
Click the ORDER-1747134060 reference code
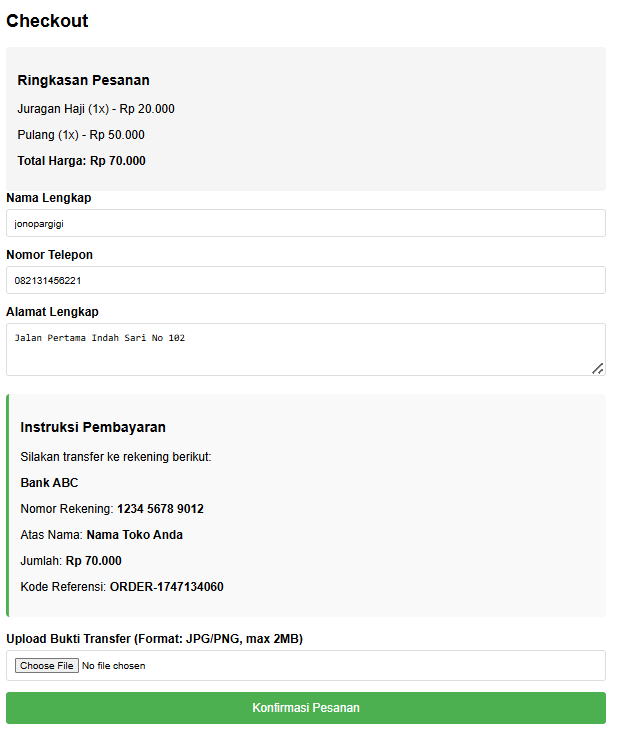pos(166,587)
